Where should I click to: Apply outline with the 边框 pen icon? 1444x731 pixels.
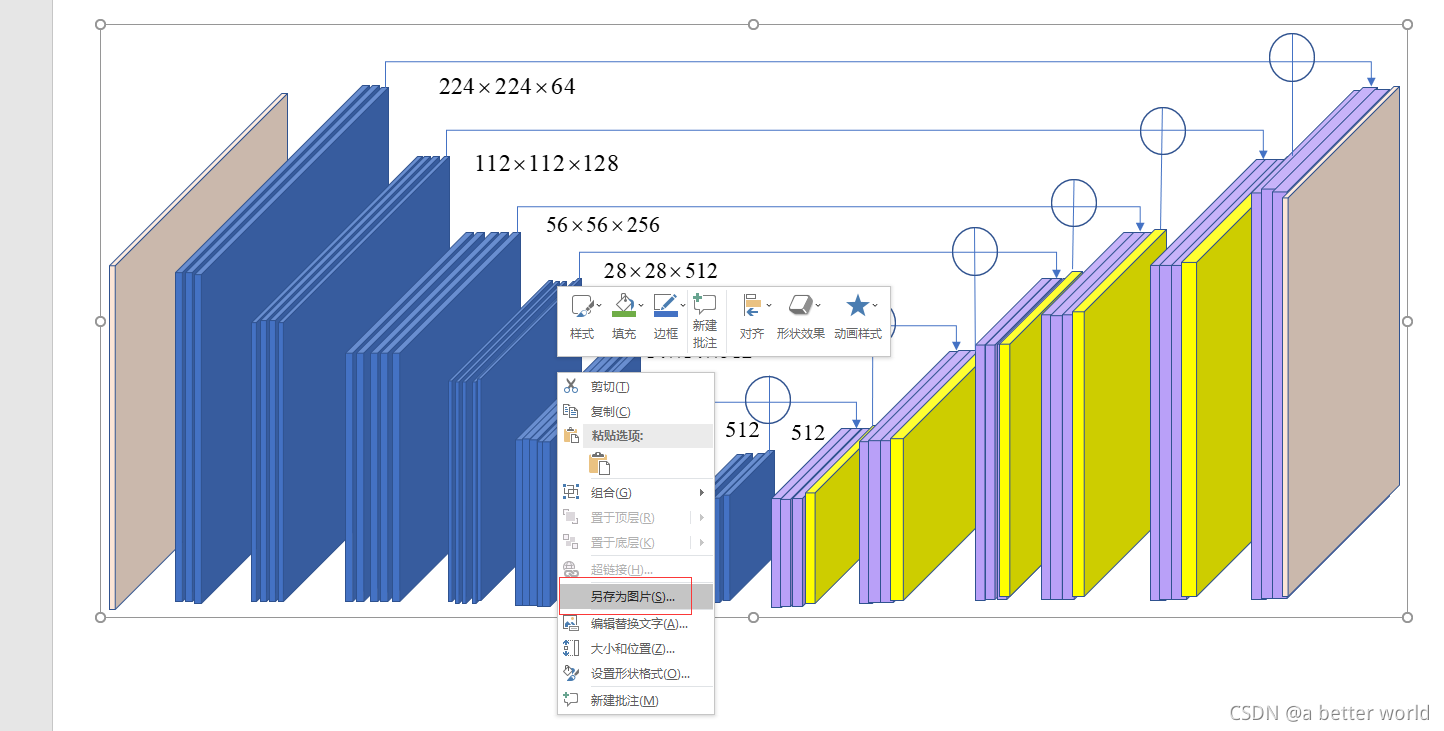point(664,305)
